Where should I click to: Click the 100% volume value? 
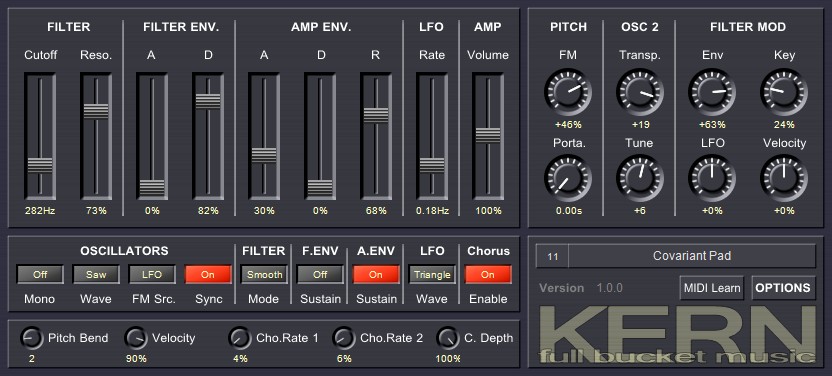point(488,211)
